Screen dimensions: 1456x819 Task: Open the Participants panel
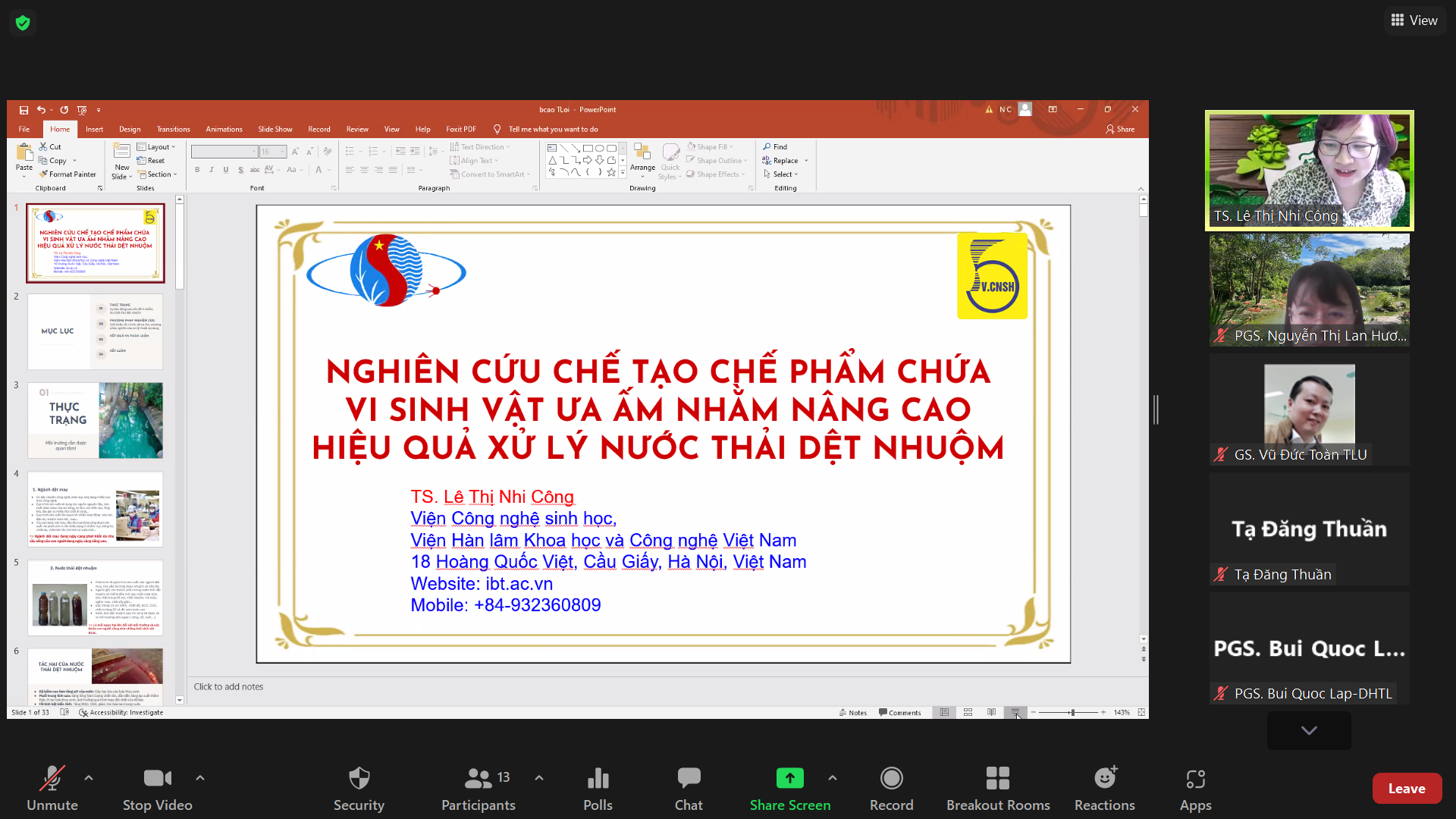(x=478, y=779)
